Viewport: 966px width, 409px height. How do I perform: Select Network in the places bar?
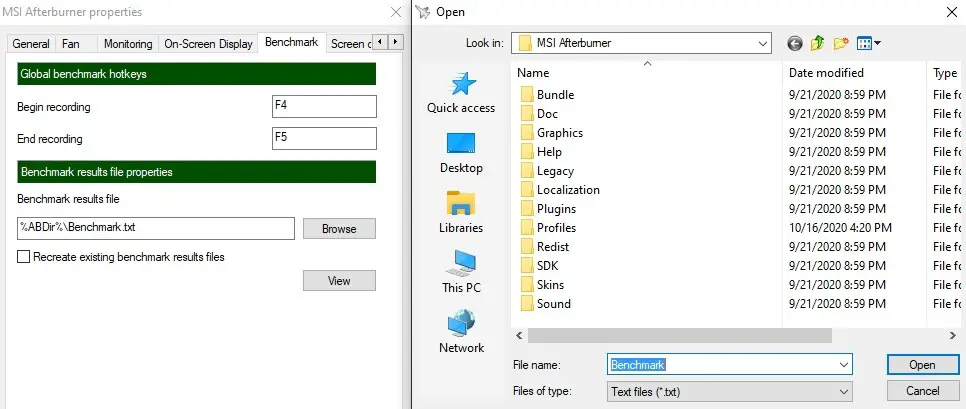pyautogui.click(x=461, y=331)
